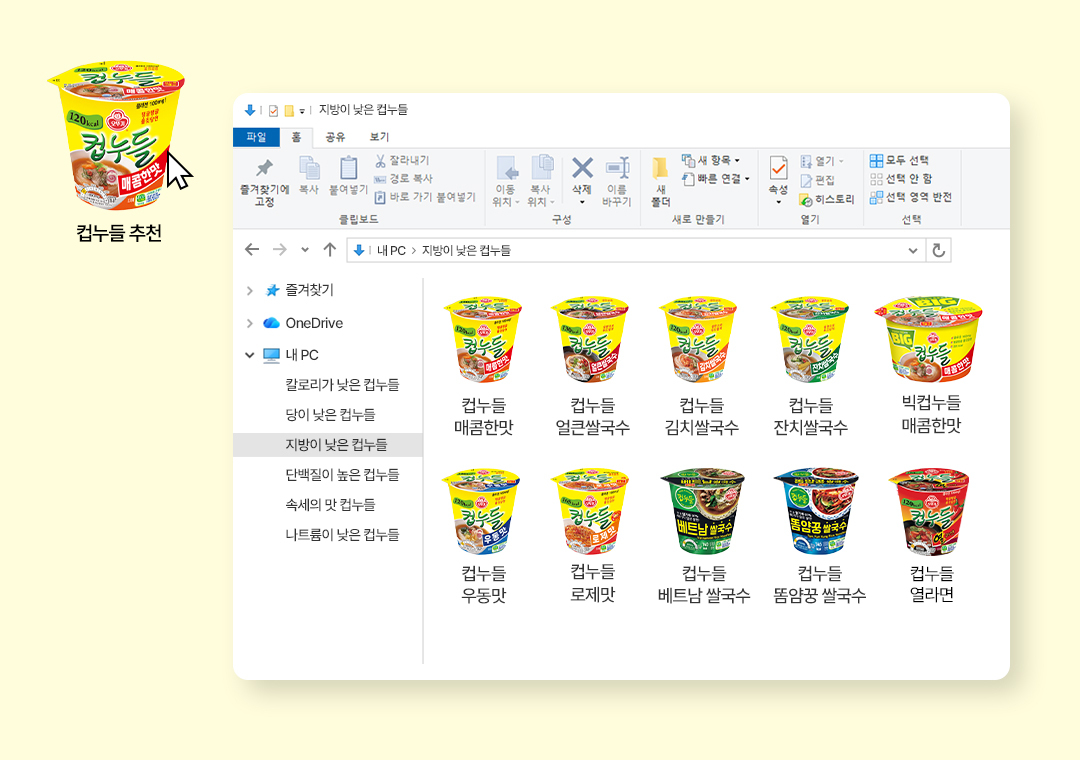Click 바로 가기 붙여넣기 paste shortcut
This screenshot has height=760, width=1080.
point(424,197)
